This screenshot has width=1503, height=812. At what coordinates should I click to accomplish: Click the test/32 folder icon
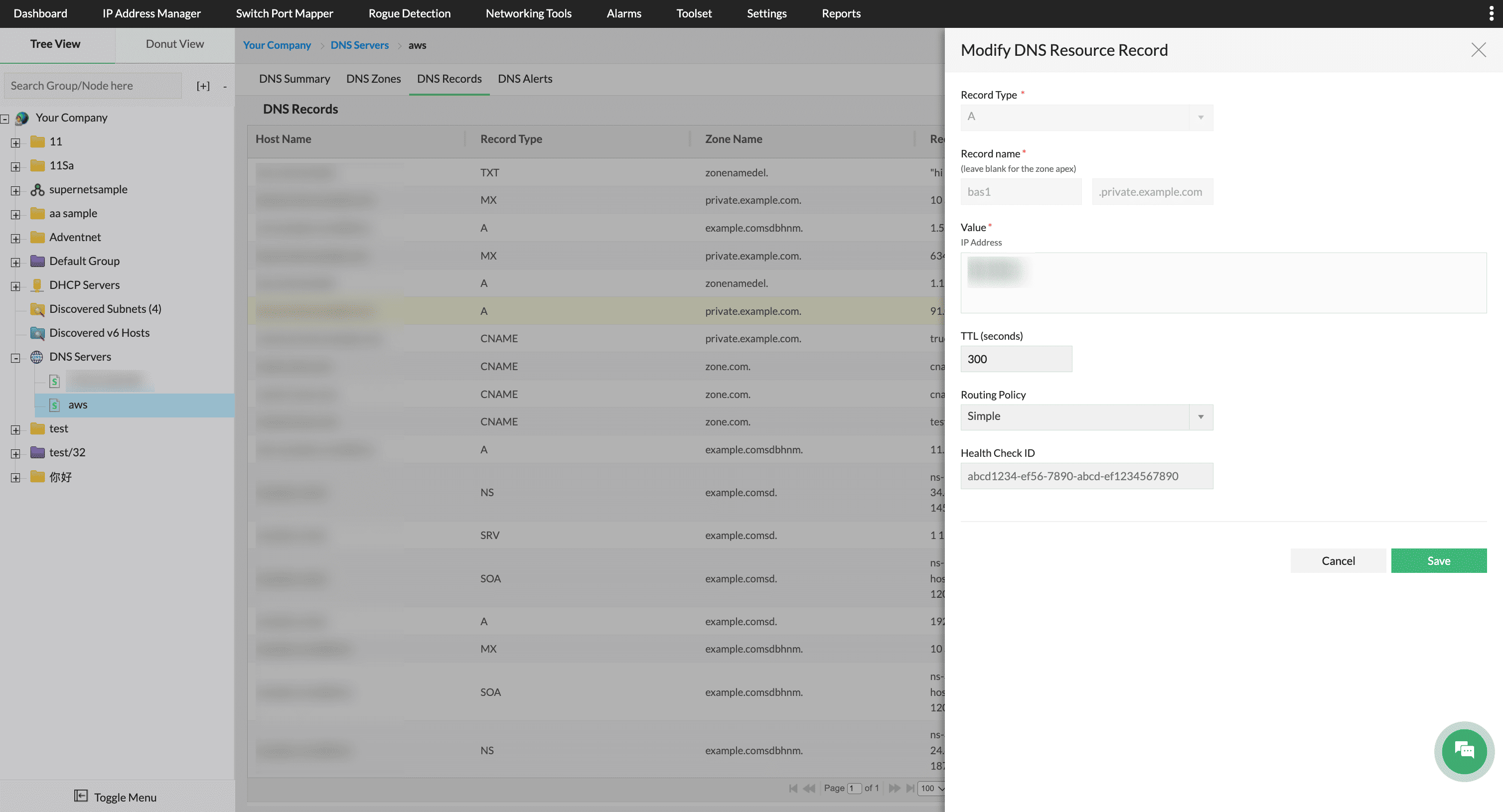click(37, 453)
